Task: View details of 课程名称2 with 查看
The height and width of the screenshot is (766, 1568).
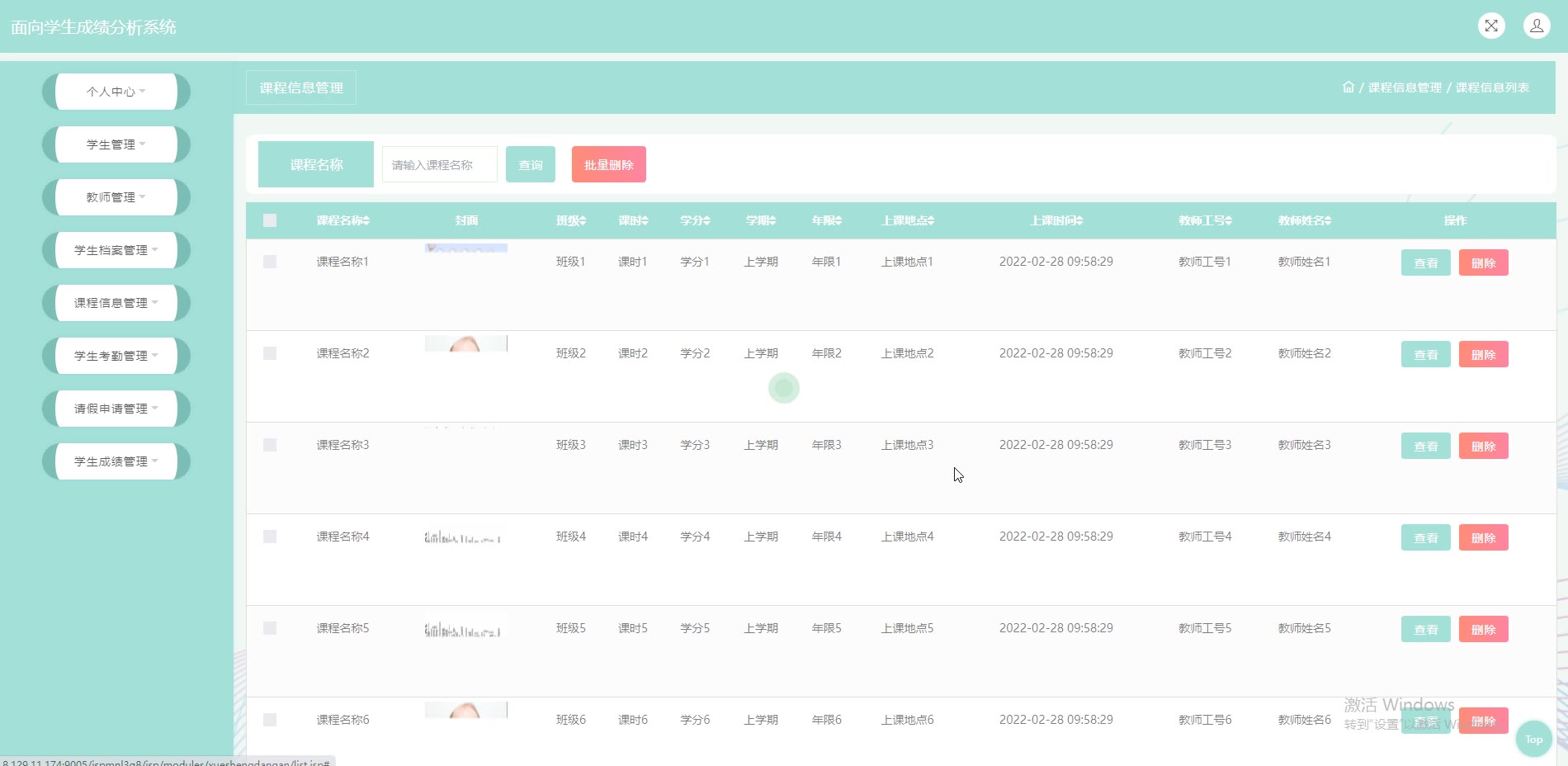Action: [x=1426, y=354]
